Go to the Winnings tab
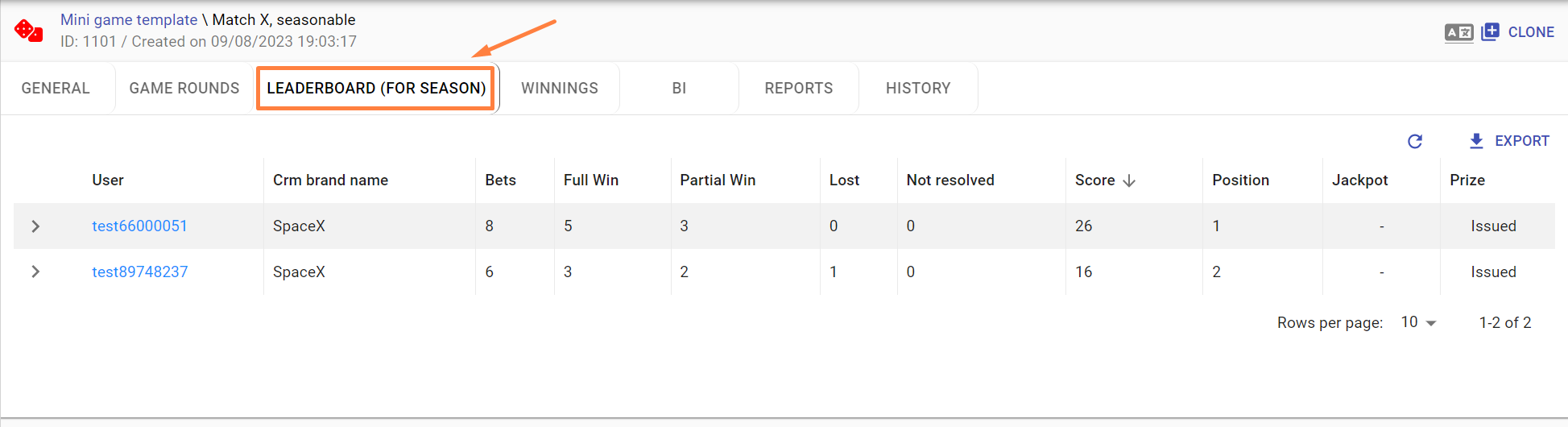Viewport: 1568px width, 427px height. [x=560, y=89]
